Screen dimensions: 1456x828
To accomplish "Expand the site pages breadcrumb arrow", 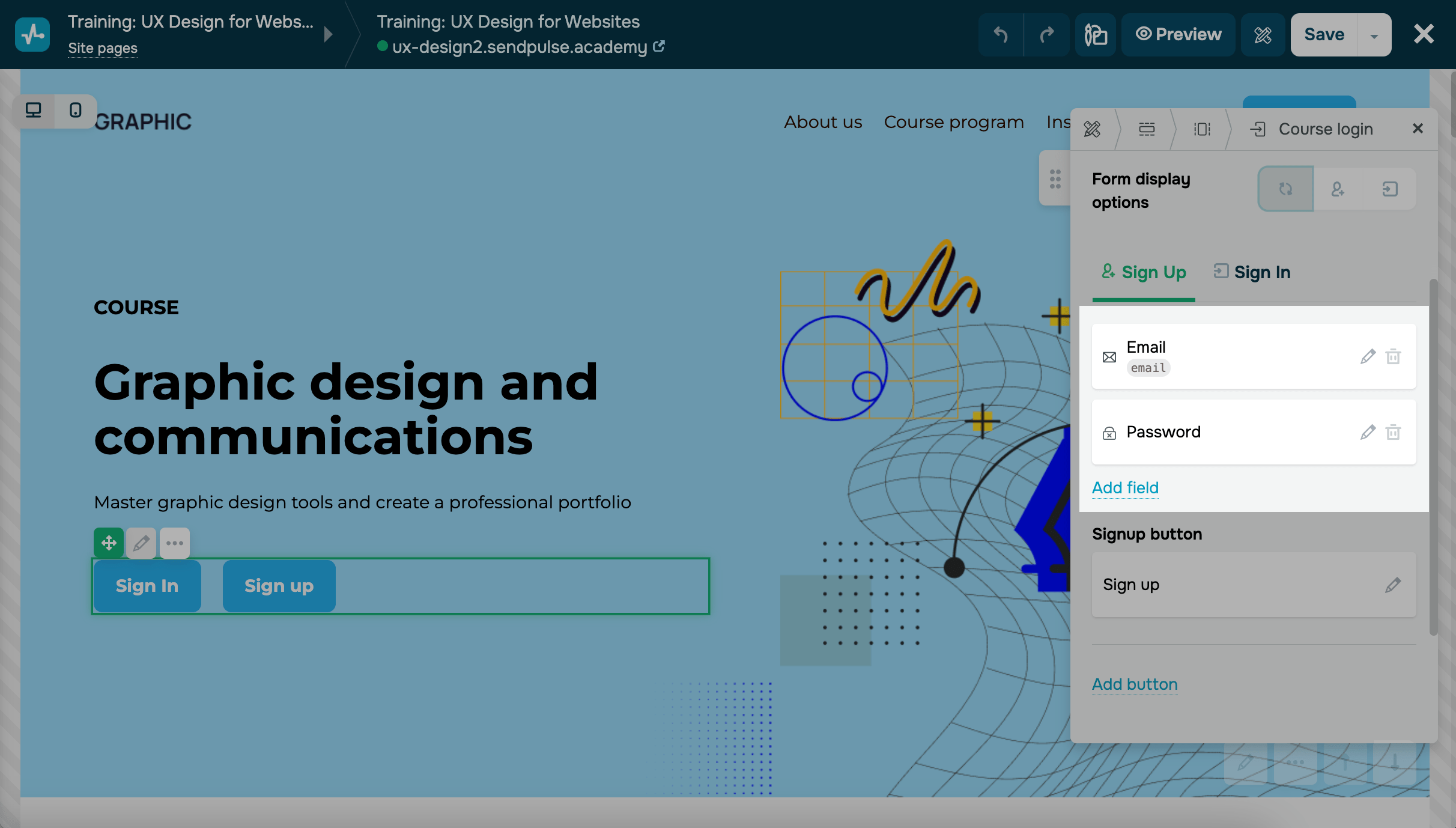I will pos(328,34).
